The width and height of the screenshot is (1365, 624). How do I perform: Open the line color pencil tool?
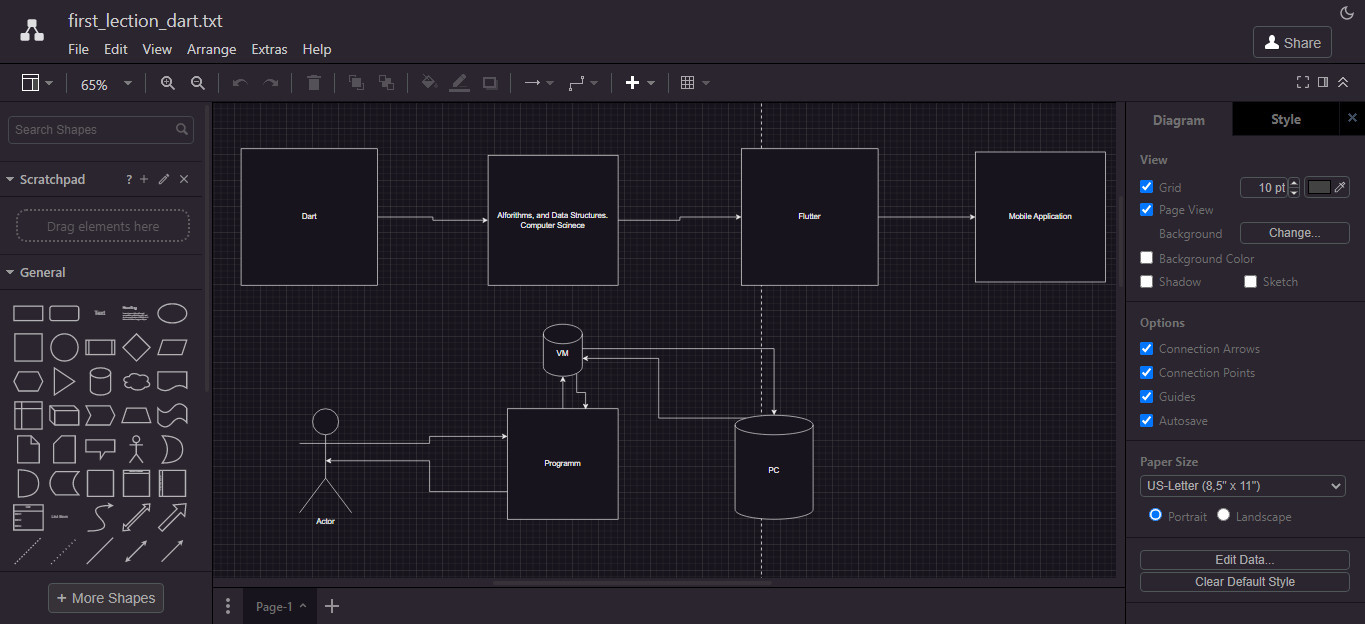click(460, 83)
